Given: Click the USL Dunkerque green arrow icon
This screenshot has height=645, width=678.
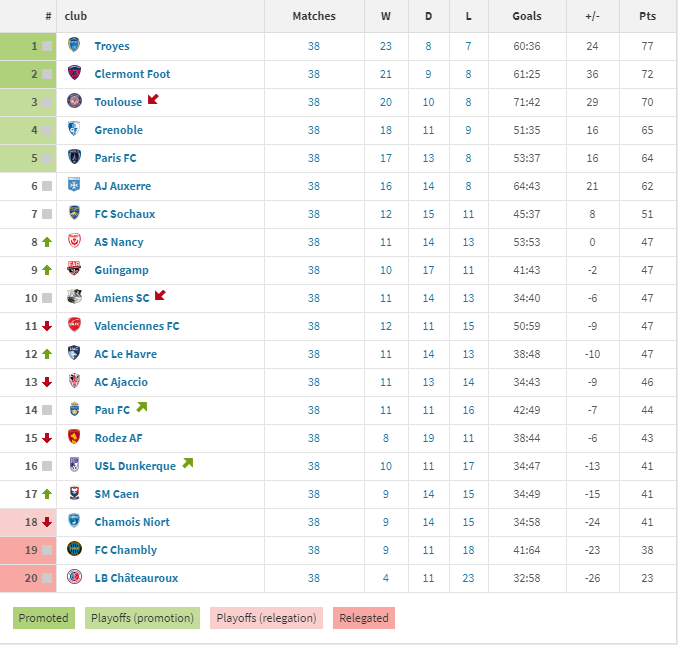Looking at the screenshot, I should pos(188,463).
